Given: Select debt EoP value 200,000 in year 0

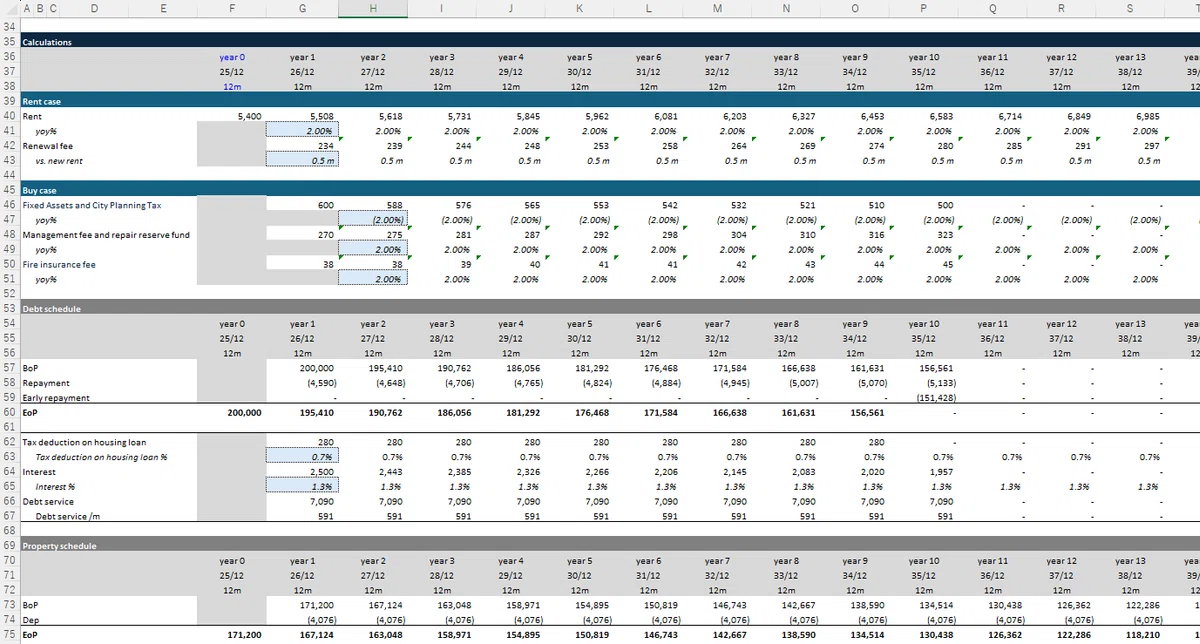Looking at the screenshot, I should (232, 412).
